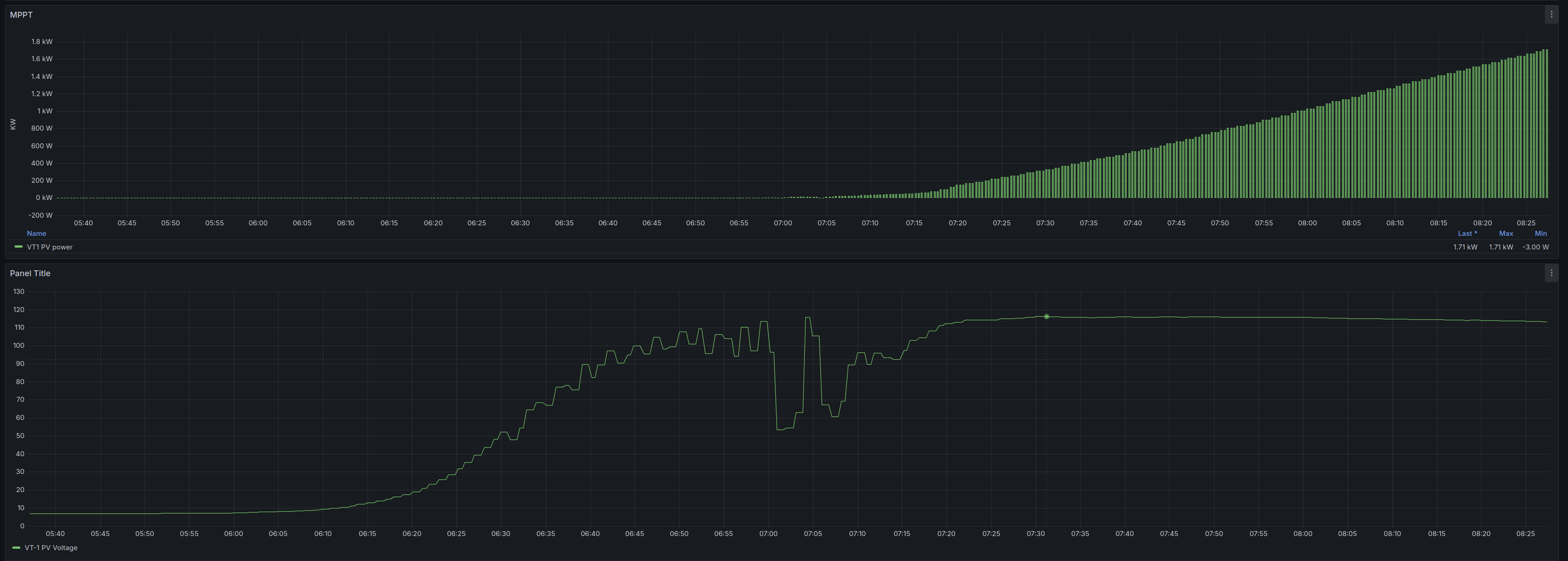Screen dimensions: 1568x561
Task: Open the Panel Title three-dot menu
Action: click(x=1551, y=273)
